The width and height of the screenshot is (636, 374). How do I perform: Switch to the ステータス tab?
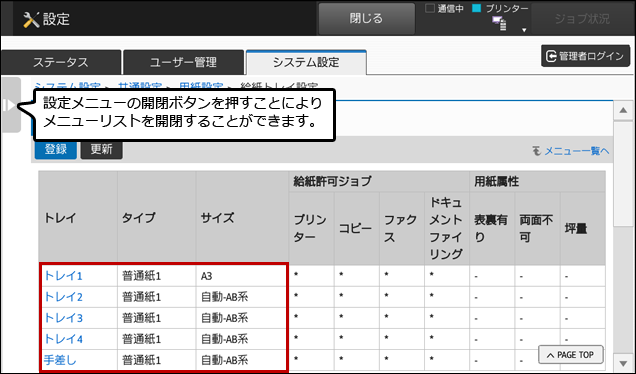coord(61,62)
